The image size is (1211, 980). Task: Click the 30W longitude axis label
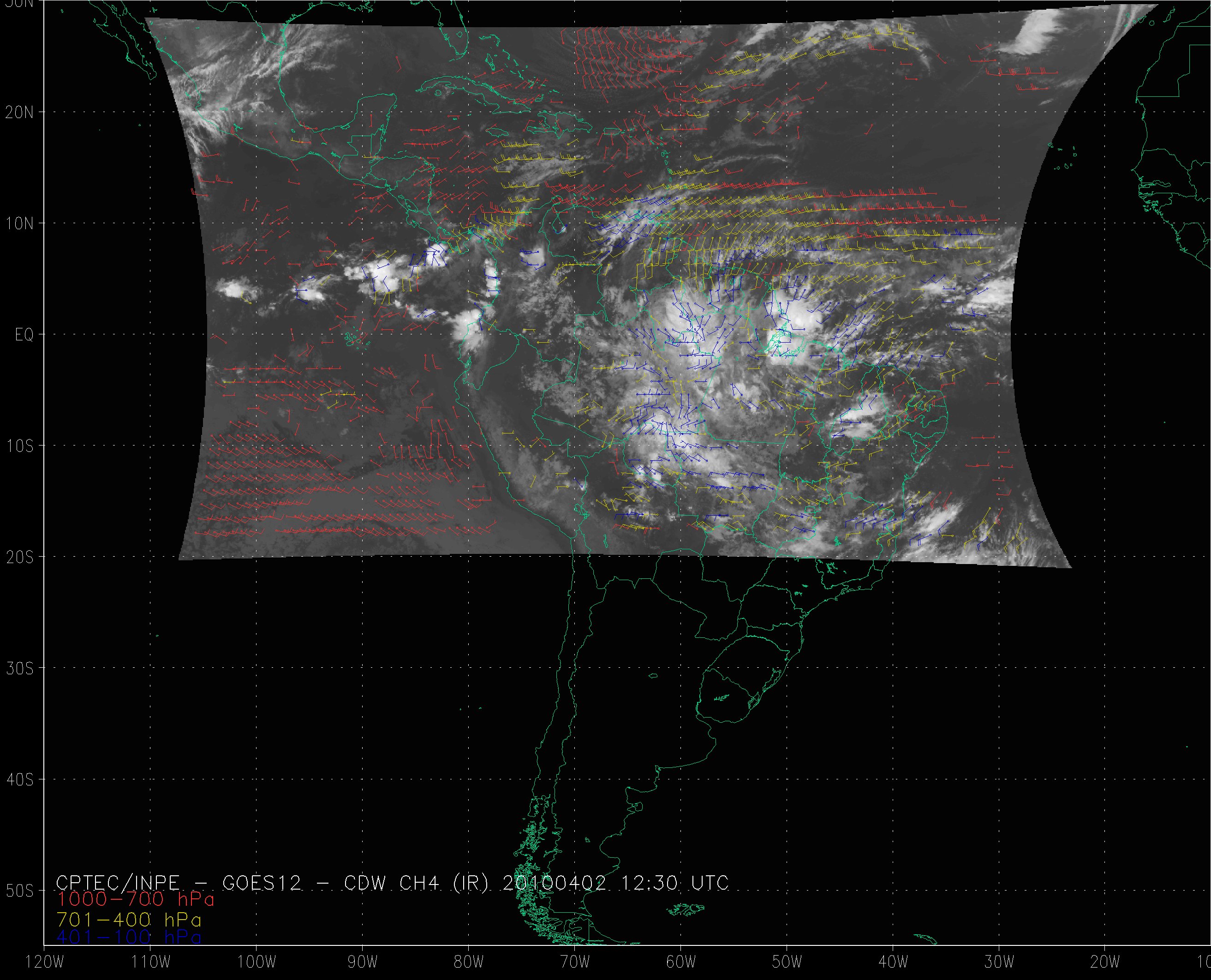coord(999,962)
